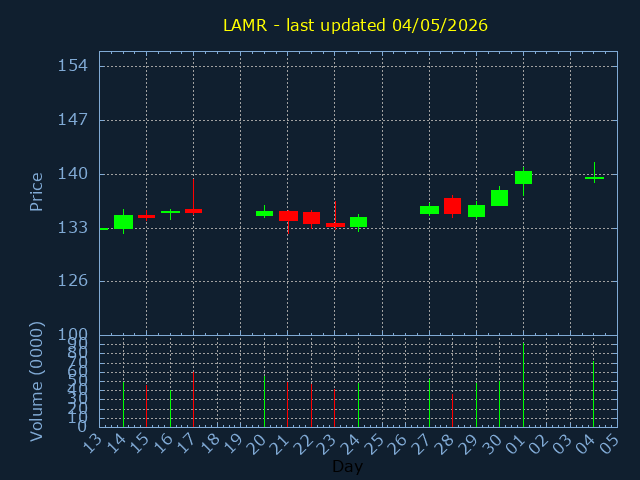Select the green candlestick for day 24
The height and width of the screenshot is (480, 640).
[358, 222]
